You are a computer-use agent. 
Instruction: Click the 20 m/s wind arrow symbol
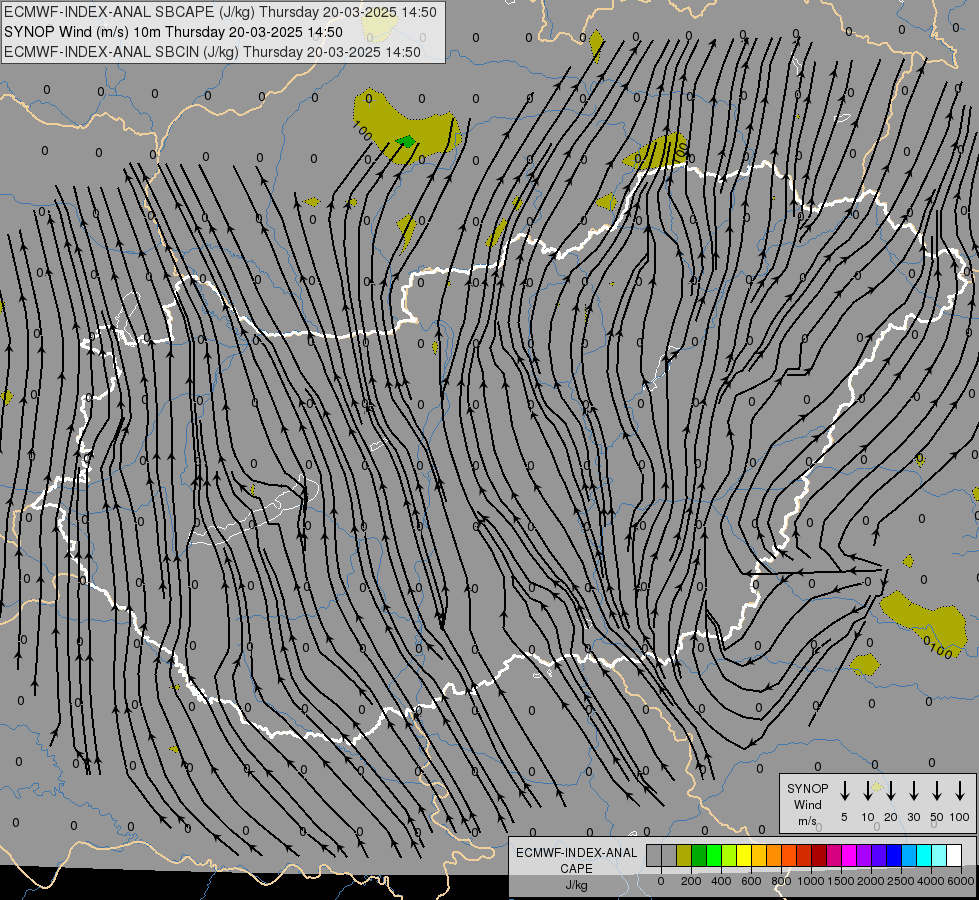(x=891, y=791)
